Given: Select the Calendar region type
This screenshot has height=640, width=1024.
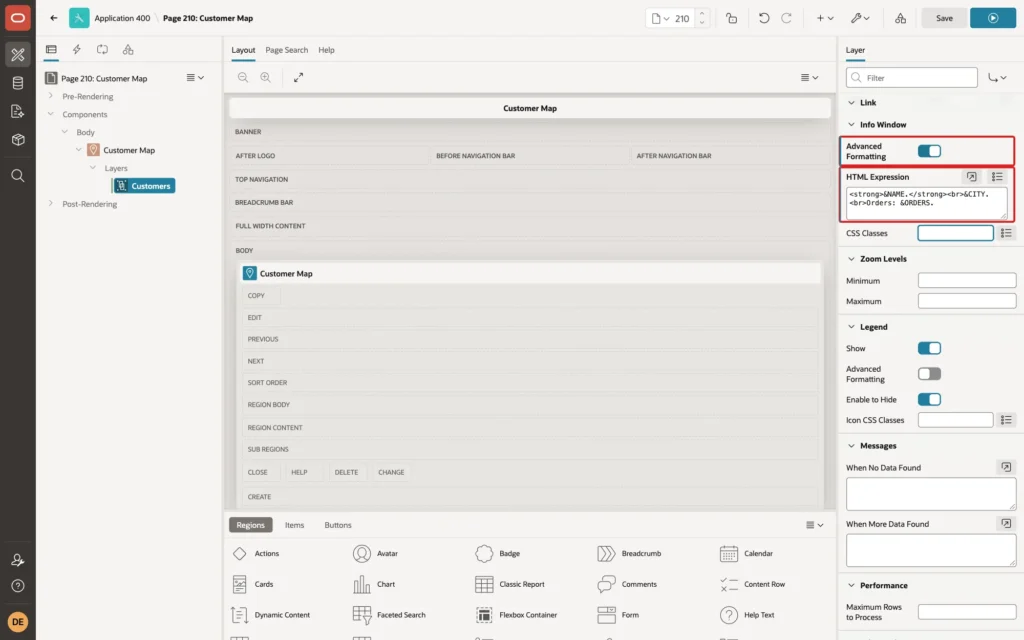Looking at the screenshot, I should point(746,554).
